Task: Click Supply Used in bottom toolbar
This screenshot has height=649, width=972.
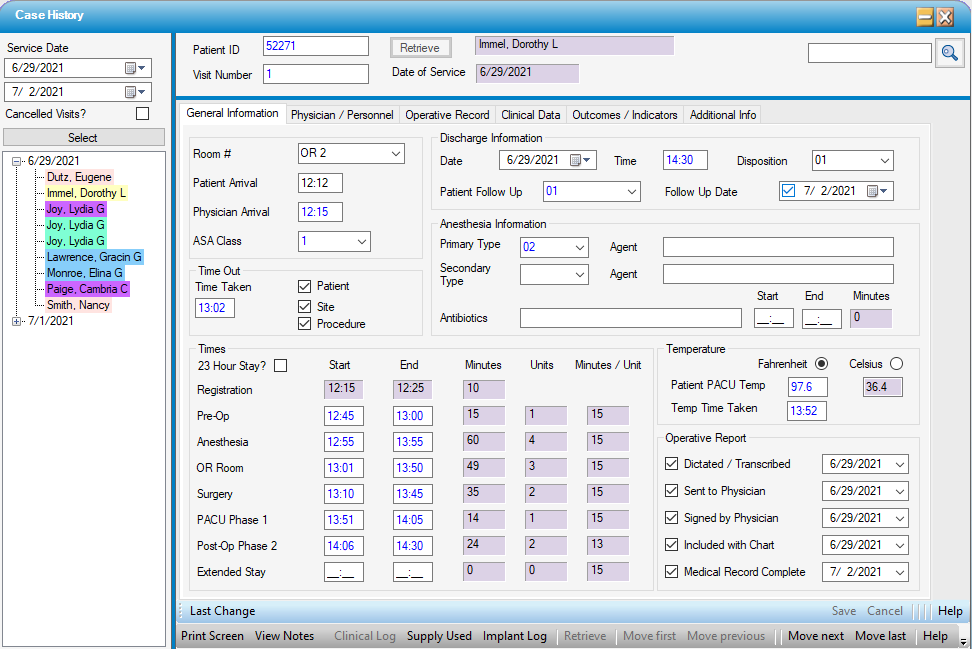Action: tap(439, 636)
